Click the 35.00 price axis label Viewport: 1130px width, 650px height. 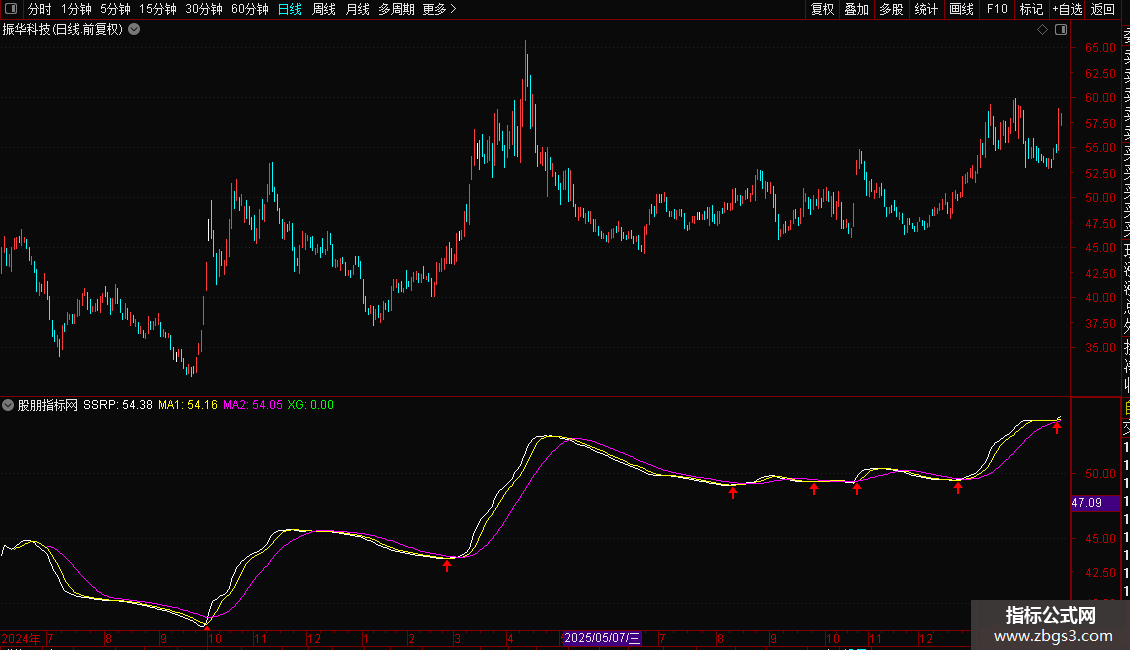pyautogui.click(x=1100, y=347)
